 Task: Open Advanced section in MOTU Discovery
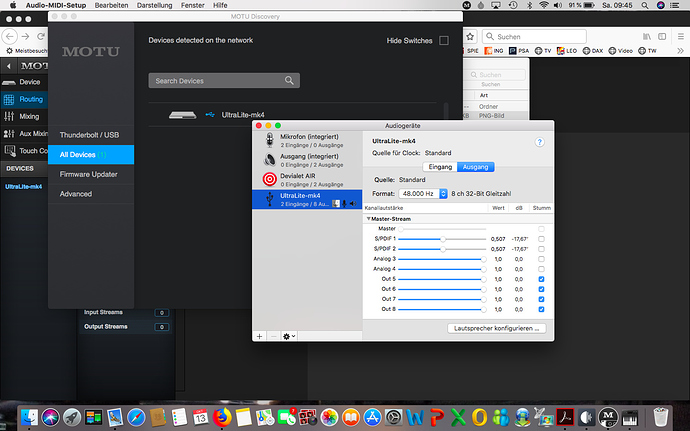coord(91,194)
